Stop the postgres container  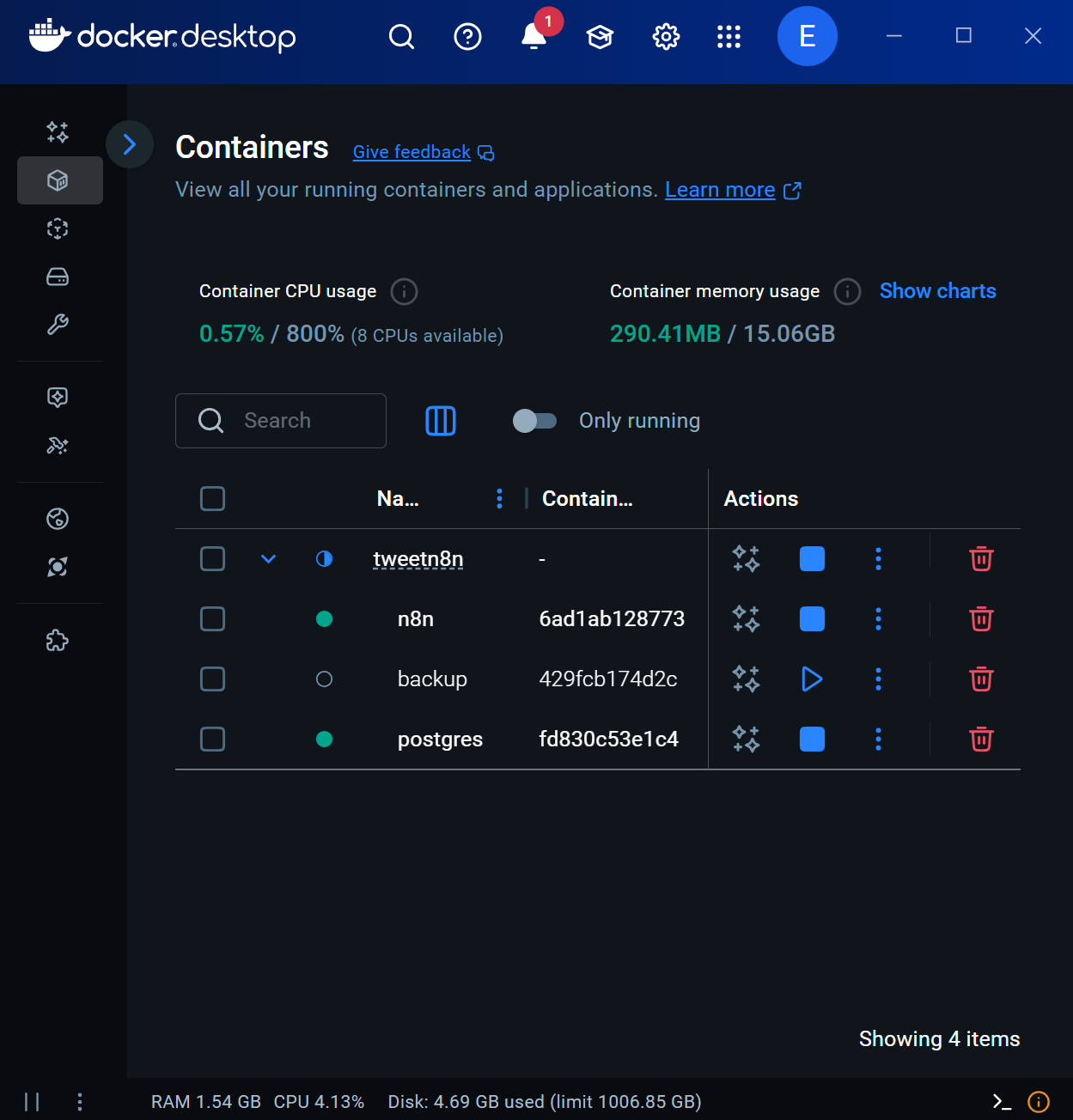[812, 740]
